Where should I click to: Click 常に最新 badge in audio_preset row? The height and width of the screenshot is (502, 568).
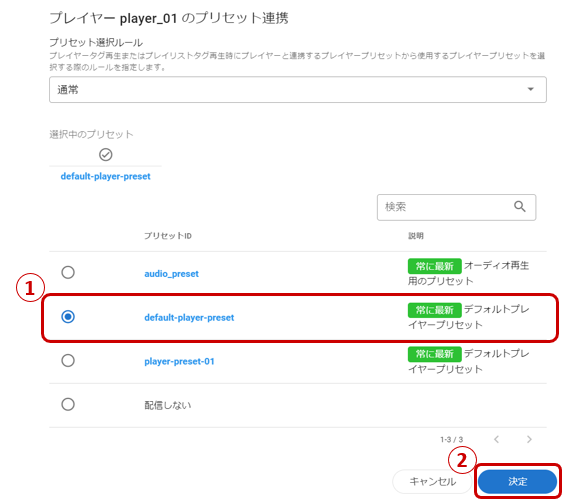click(x=434, y=266)
